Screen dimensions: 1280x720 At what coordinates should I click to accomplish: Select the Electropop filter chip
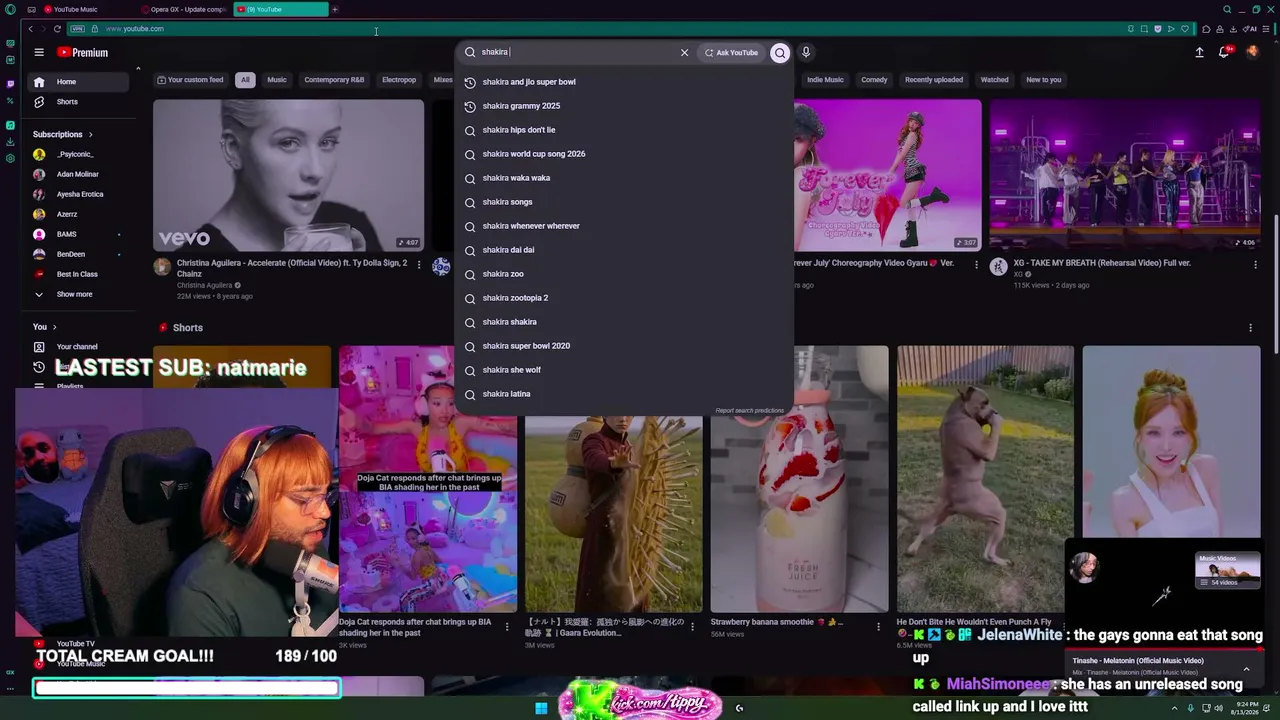click(399, 80)
